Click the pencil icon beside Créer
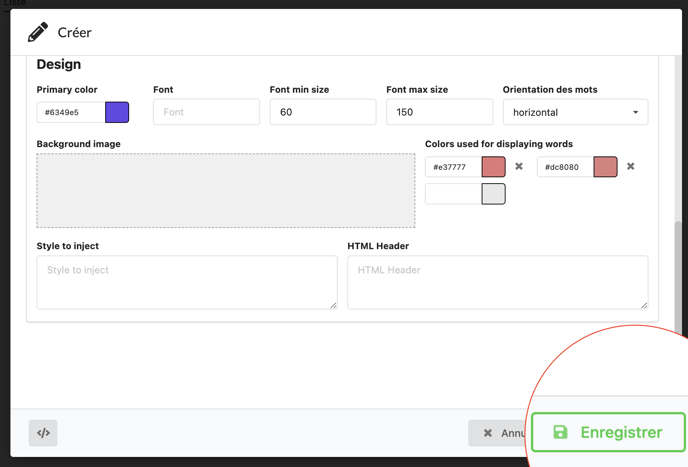 coord(38,32)
